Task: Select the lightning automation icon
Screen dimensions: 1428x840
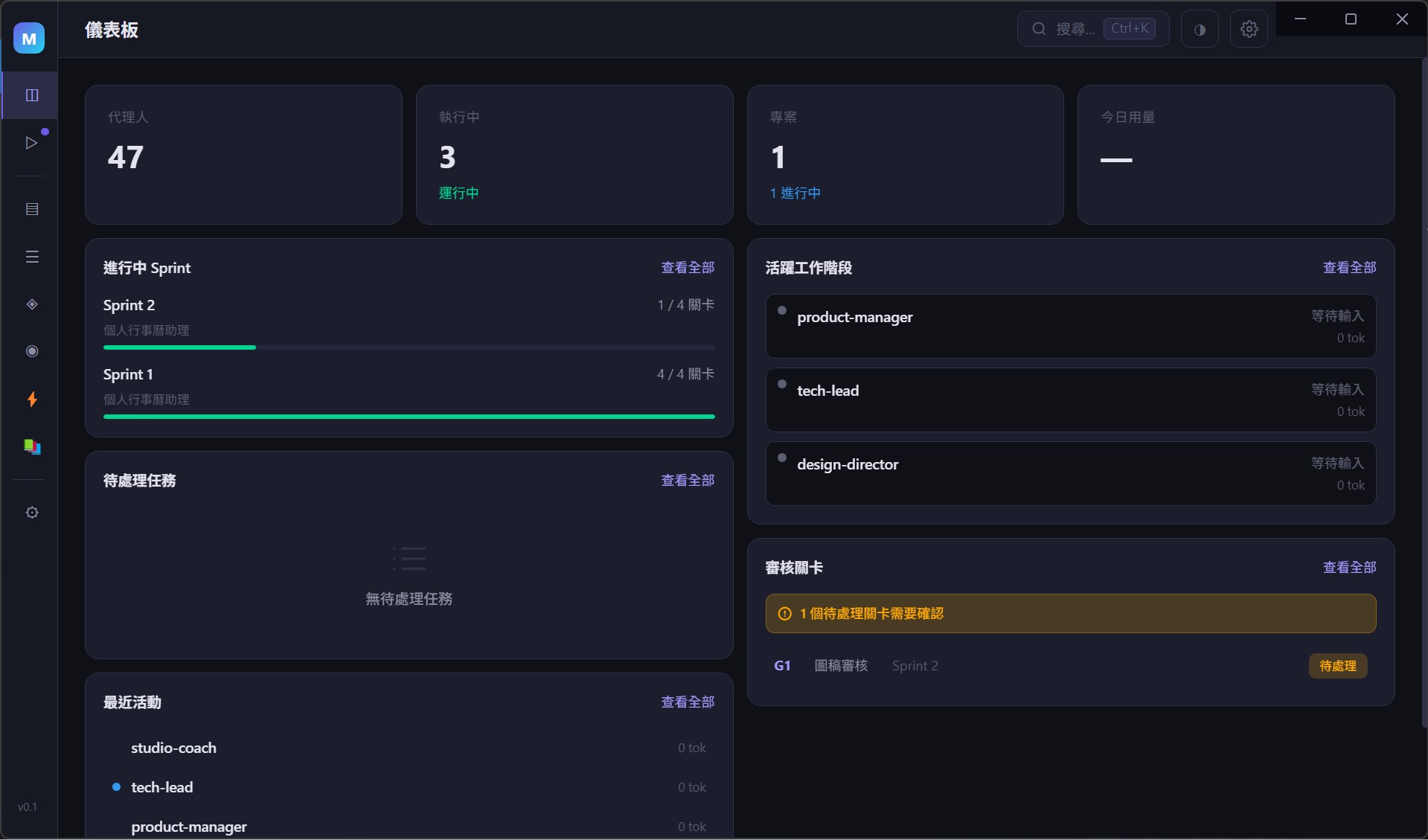Action: pos(32,400)
